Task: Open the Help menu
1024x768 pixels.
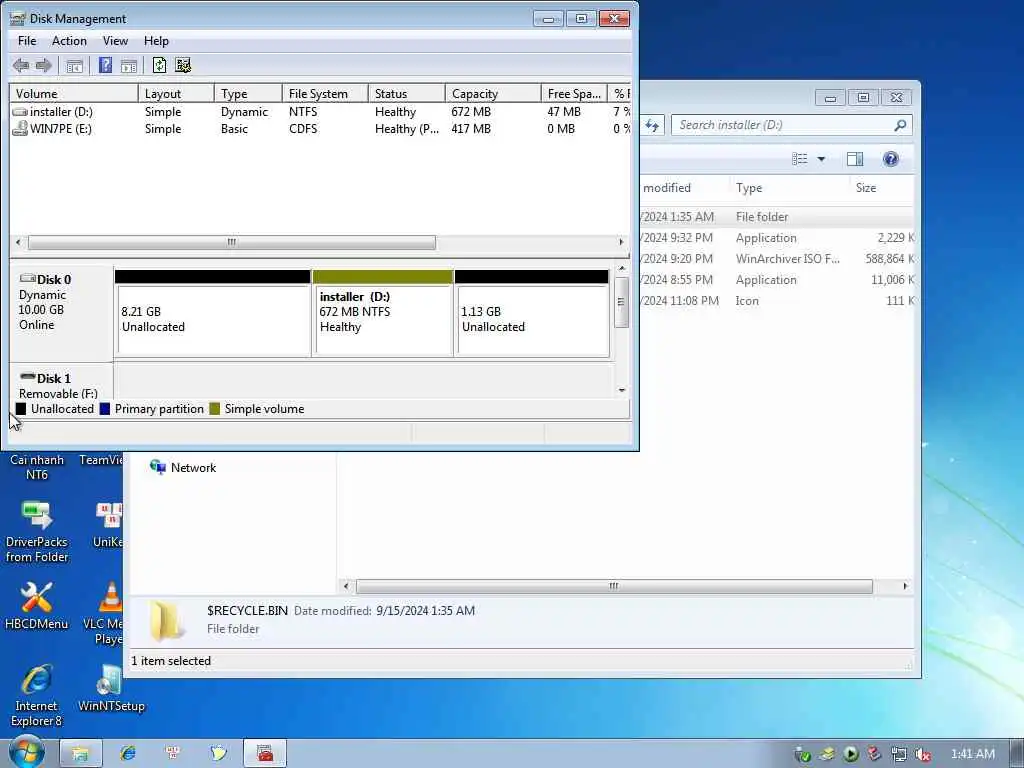Action: point(156,40)
